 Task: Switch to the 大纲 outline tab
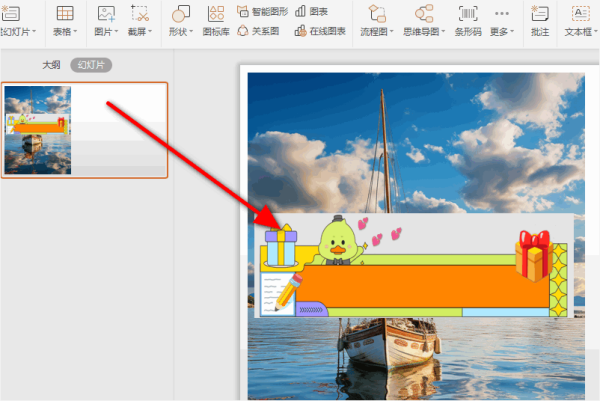coord(51,65)
